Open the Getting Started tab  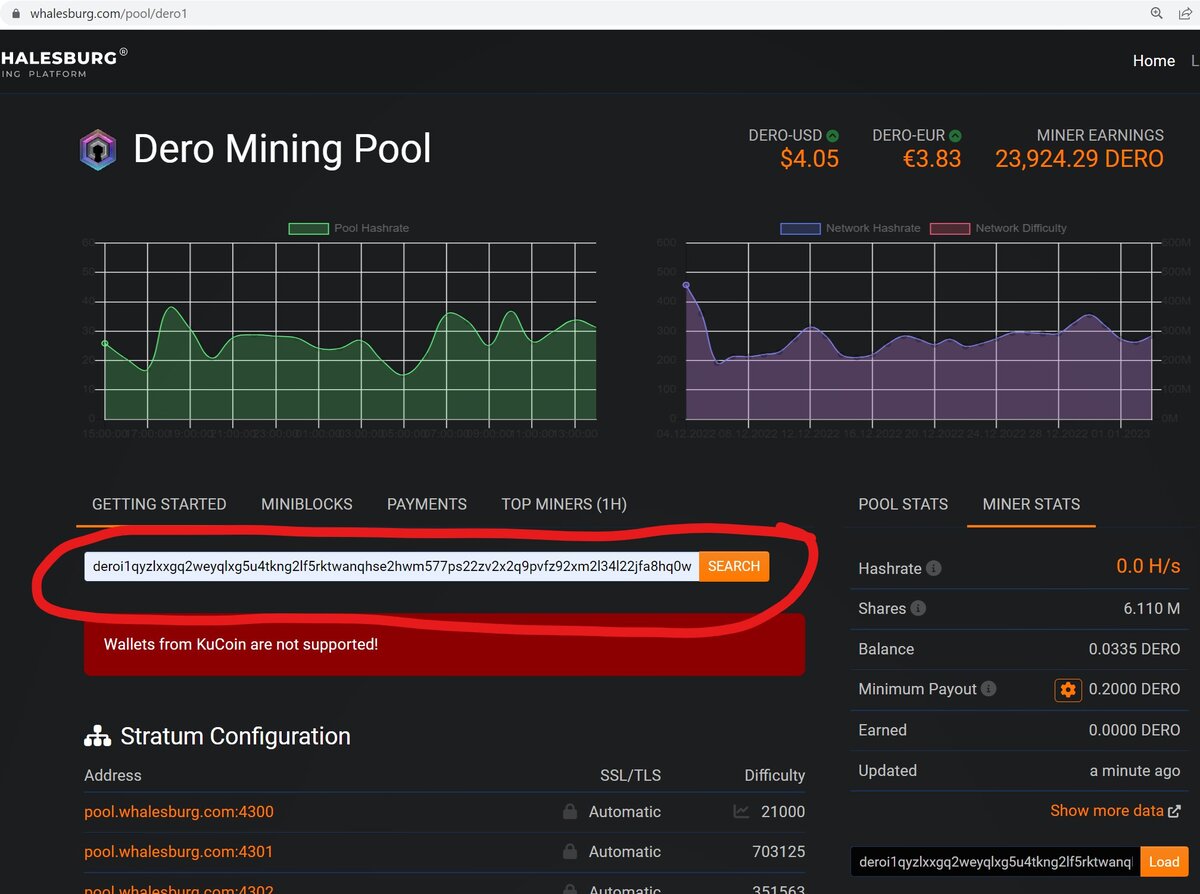pyautogui.click(x=159, y=504)
